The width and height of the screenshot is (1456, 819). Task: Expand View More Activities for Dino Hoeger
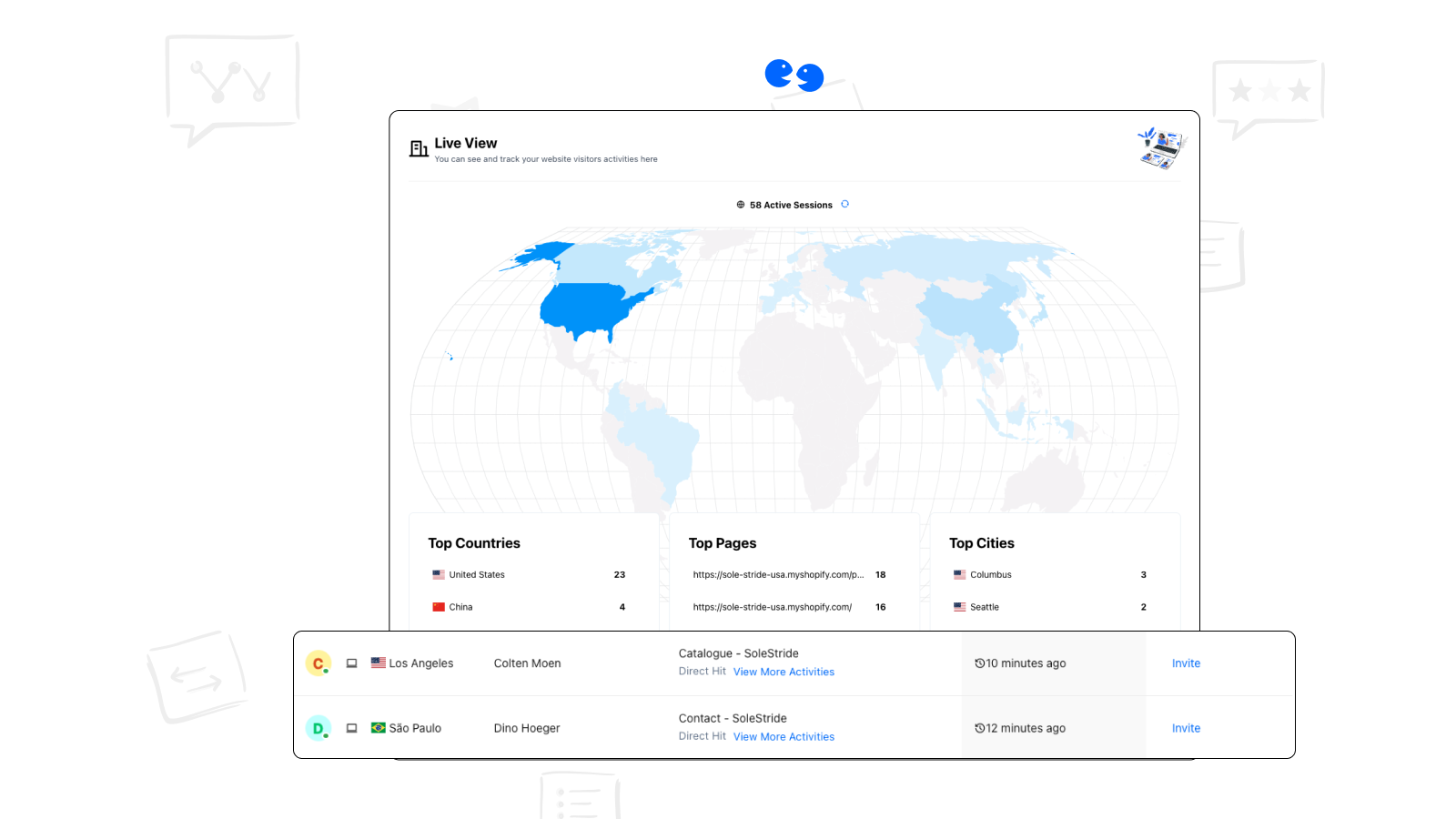tap(784, 736)
